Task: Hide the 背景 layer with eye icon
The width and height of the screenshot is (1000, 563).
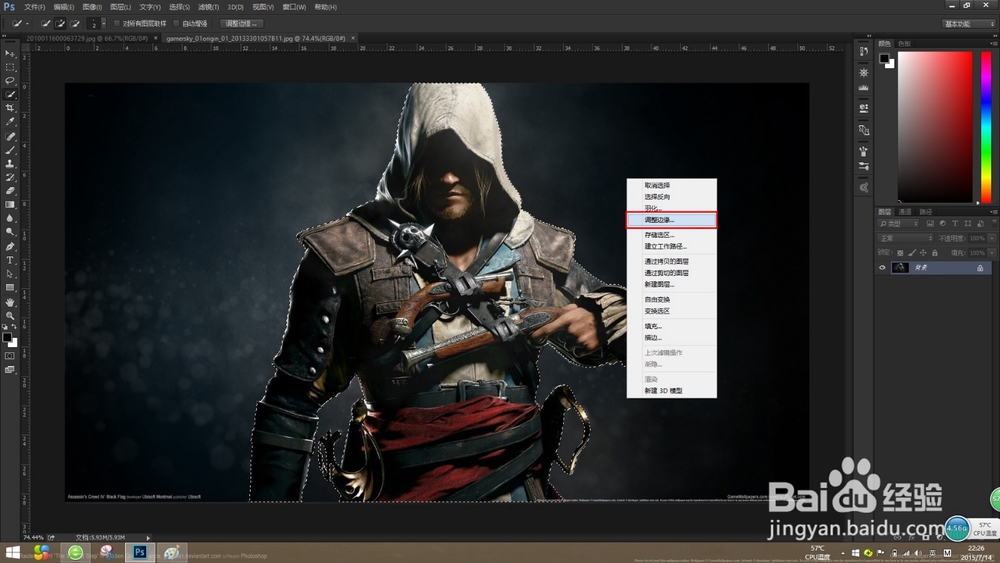Action: point(883,268)
